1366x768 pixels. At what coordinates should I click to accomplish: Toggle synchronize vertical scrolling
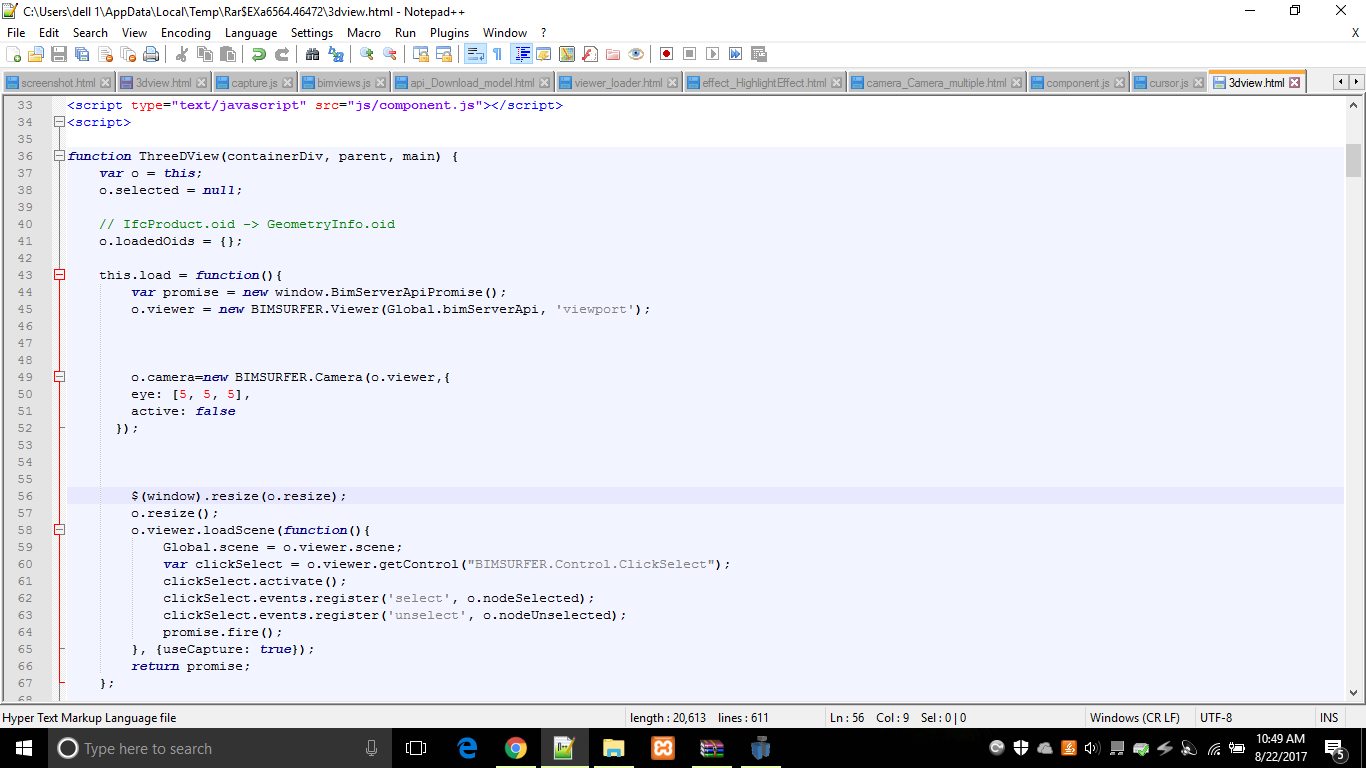(420, 53)
